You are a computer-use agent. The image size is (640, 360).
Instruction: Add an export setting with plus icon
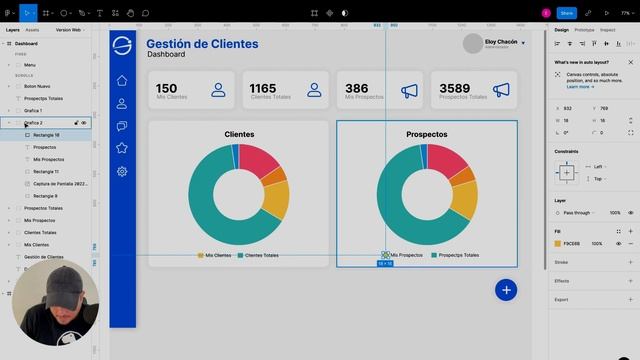point(631,300)
